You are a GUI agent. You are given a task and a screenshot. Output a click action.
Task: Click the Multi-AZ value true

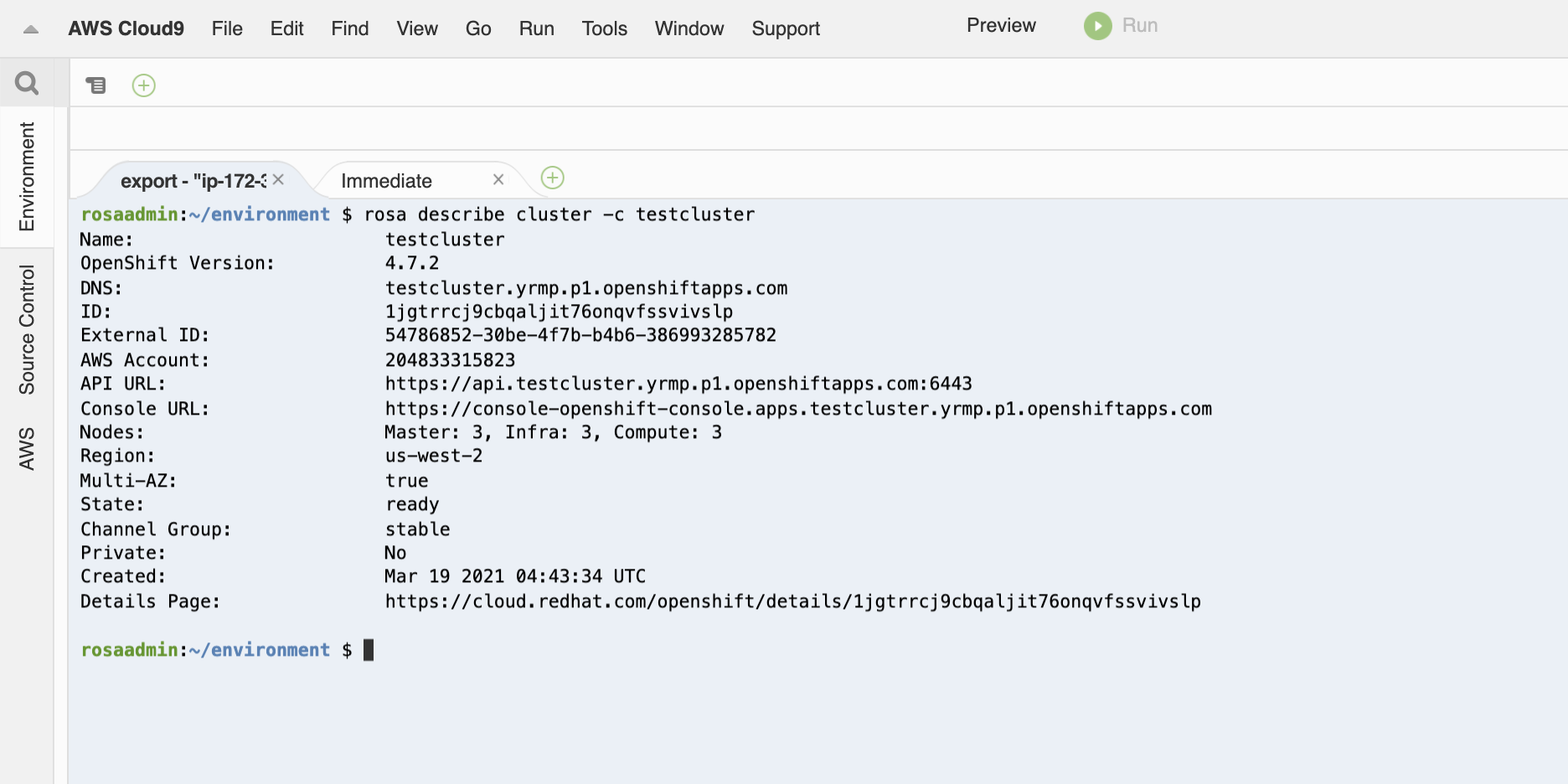click(x=406, y=481)
